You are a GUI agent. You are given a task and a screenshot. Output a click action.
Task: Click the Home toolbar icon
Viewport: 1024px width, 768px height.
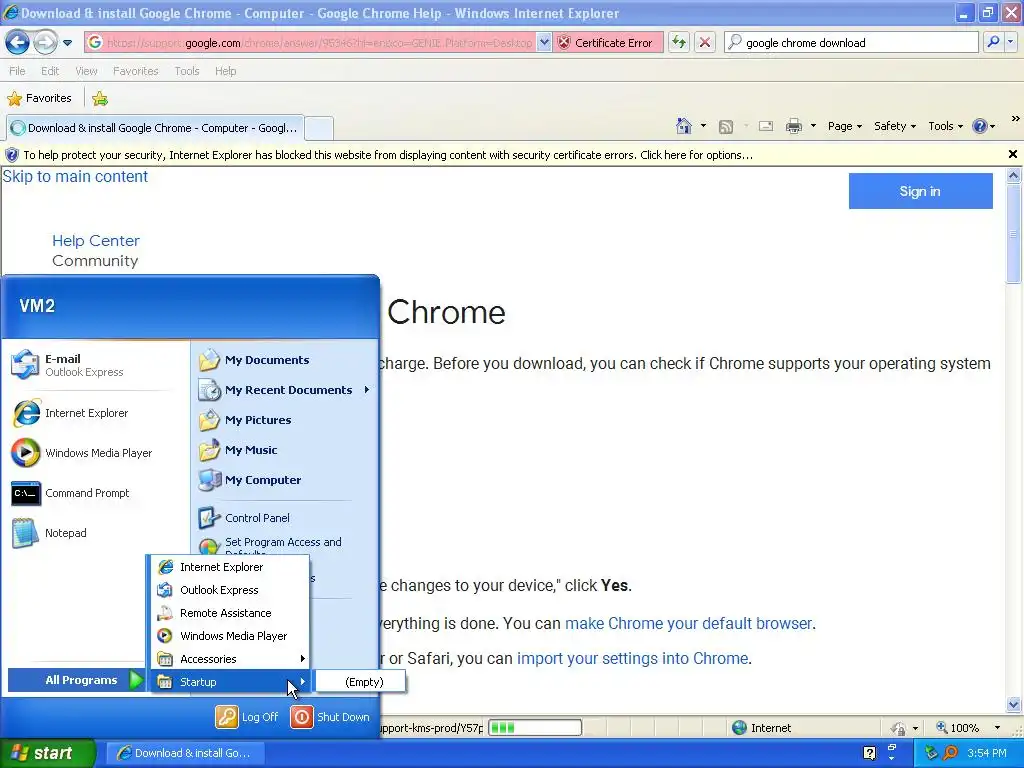(684, 126)
